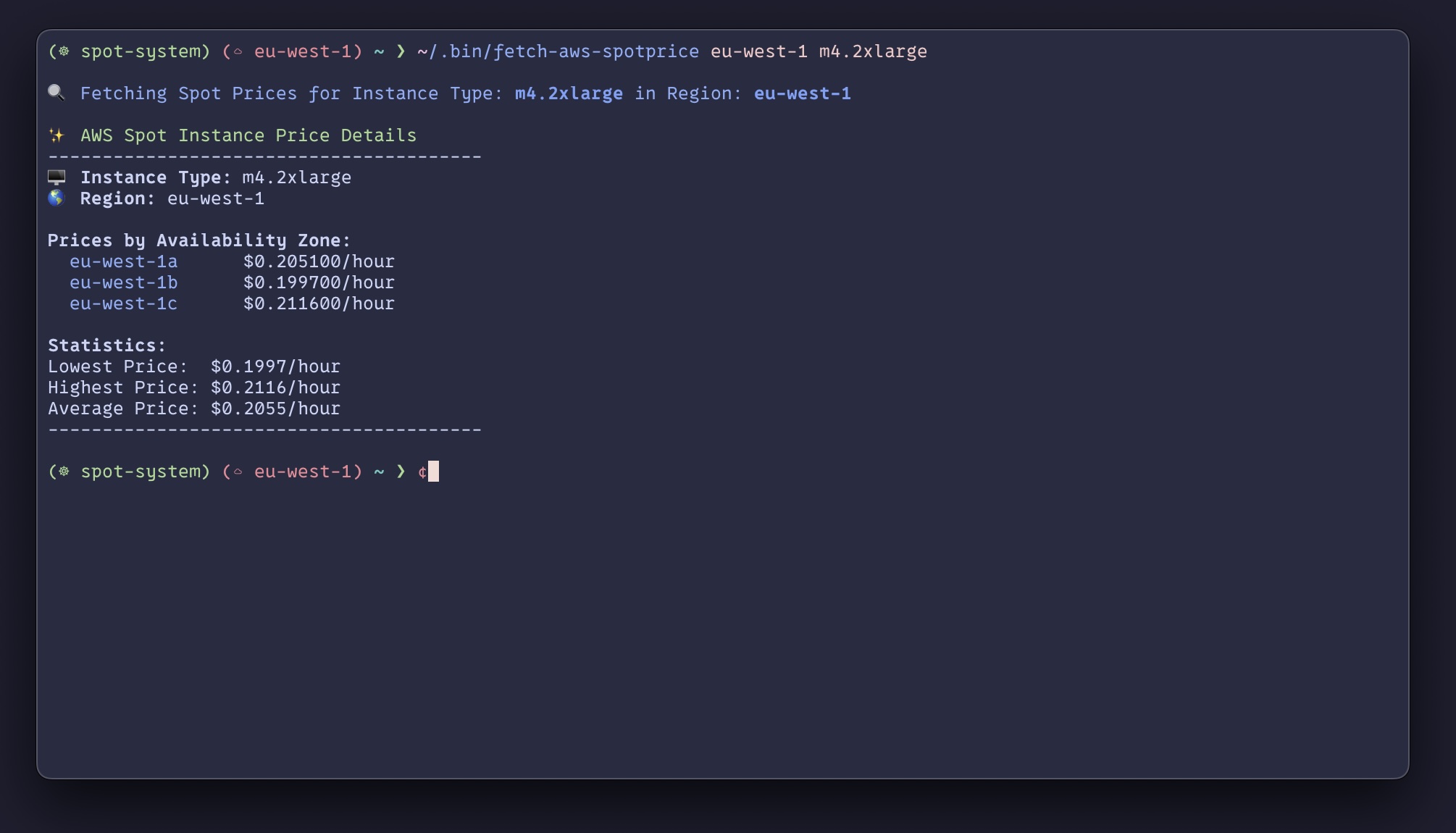Click the kubernetes wheel icon in top prompt
The image size is (1456, 833).
pyautogui.click(x=64, y=51)
